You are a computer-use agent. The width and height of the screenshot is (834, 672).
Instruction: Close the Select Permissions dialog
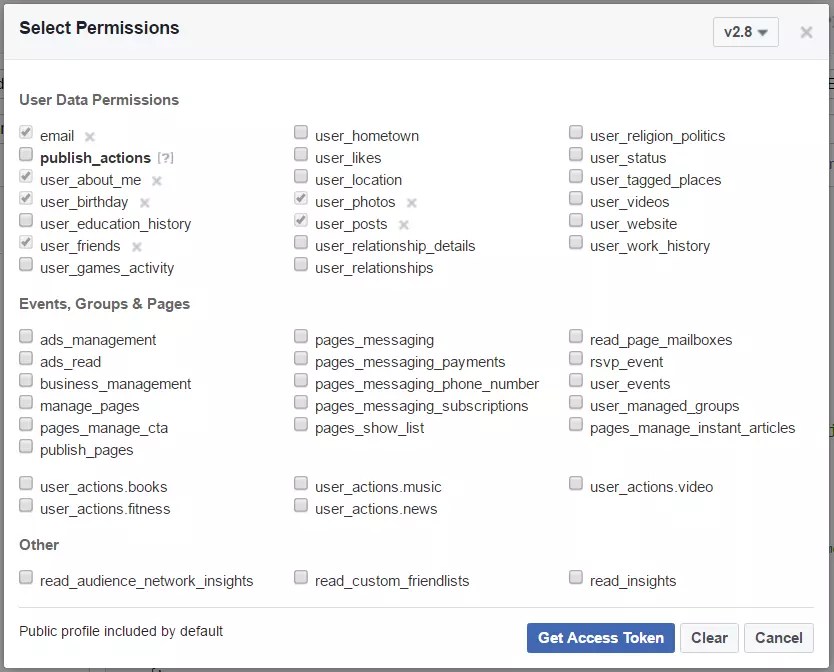(x=804, y=32)
